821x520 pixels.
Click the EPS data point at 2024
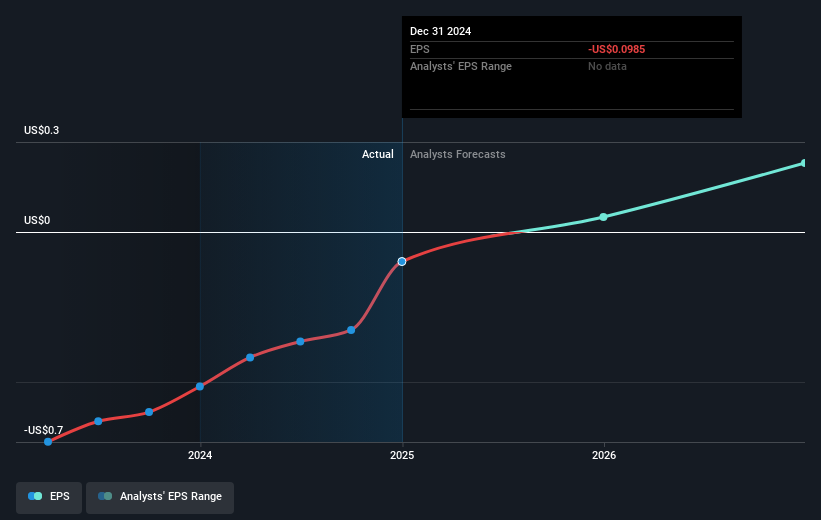tap(199, 386)
